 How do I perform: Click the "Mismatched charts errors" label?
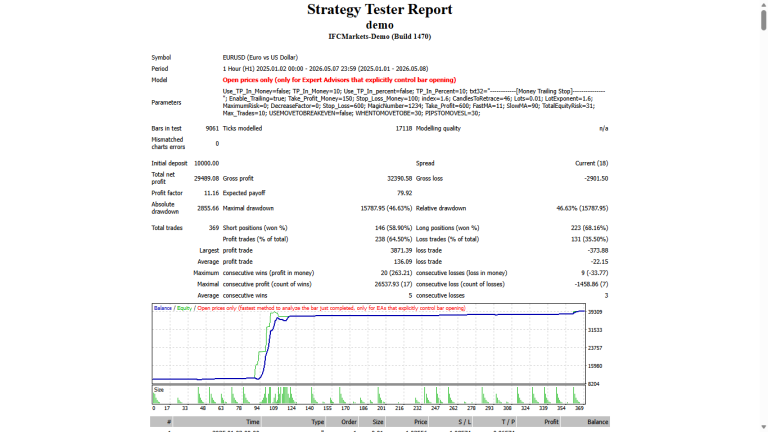[168, 144]
